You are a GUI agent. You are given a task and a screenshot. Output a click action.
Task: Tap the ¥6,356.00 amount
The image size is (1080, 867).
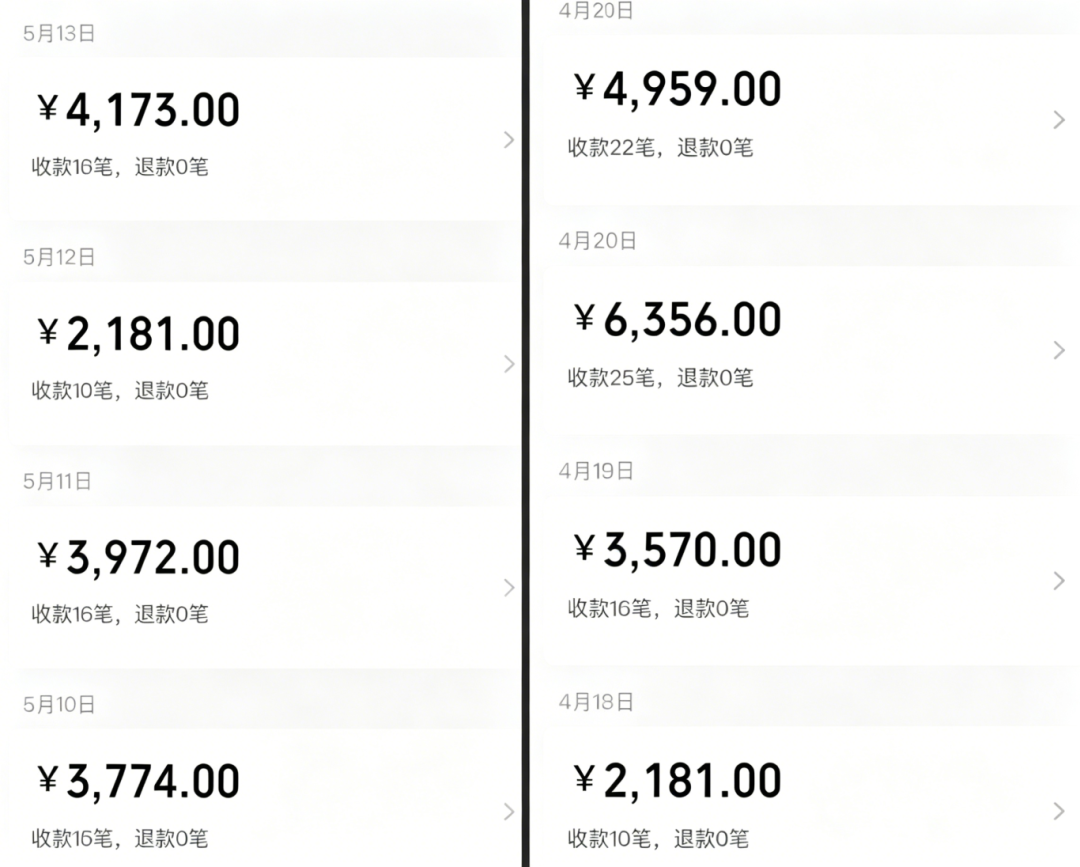[x=678, y=320]
